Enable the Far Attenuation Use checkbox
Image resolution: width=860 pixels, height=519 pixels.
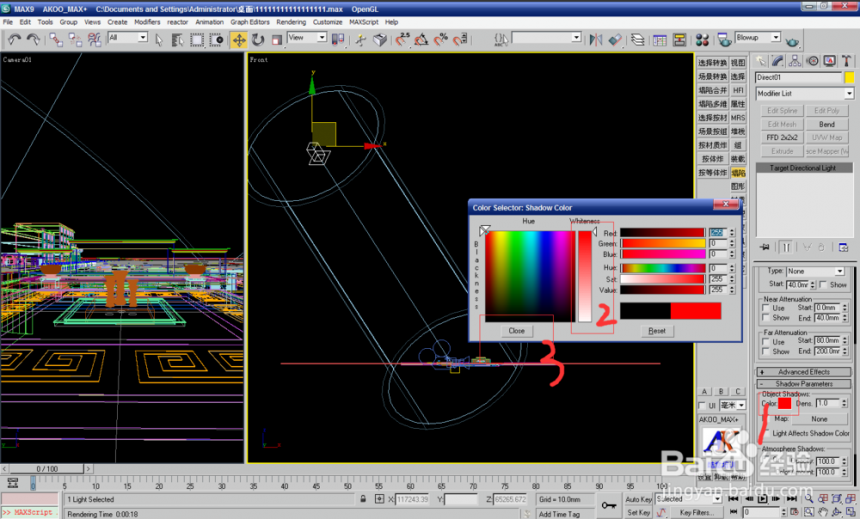point(766,341)
